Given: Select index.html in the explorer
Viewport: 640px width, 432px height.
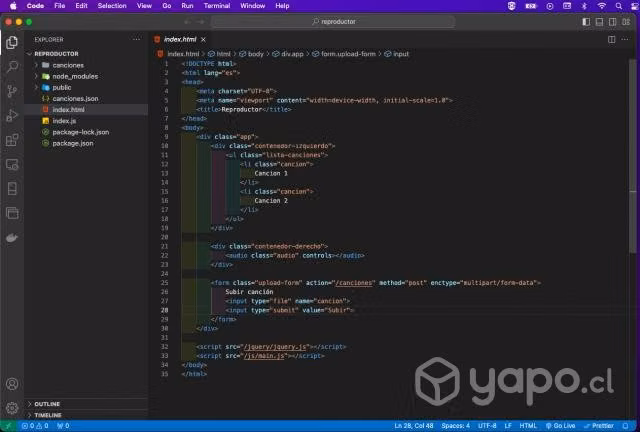Looking at the screenshot, I should click(x=86, y=109).
